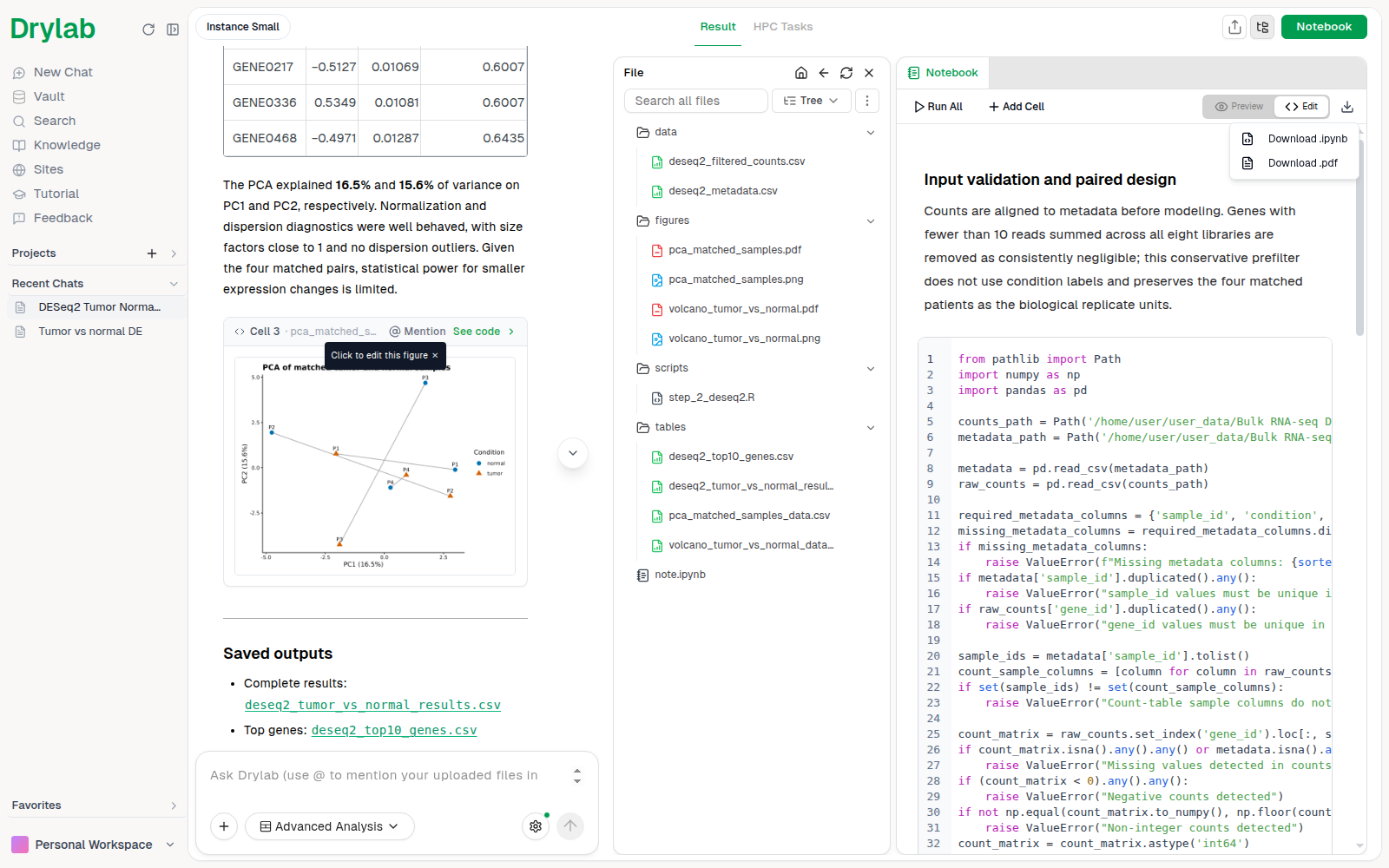This screenshot has width=1389, height=868.
Task: Add attachment with plus button in chat
Action: [x=224, y=826]
